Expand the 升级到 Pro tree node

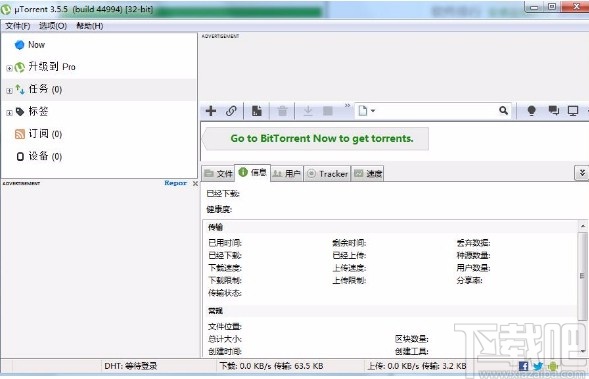[9, 68]
